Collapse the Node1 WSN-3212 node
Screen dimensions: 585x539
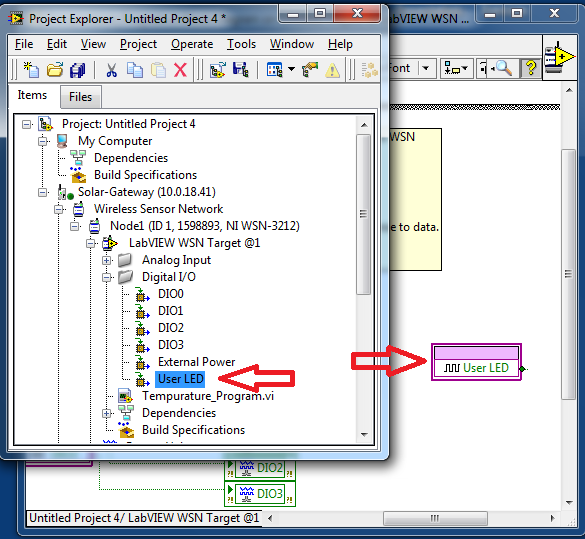pyautogui.click(x=75, y=226)
